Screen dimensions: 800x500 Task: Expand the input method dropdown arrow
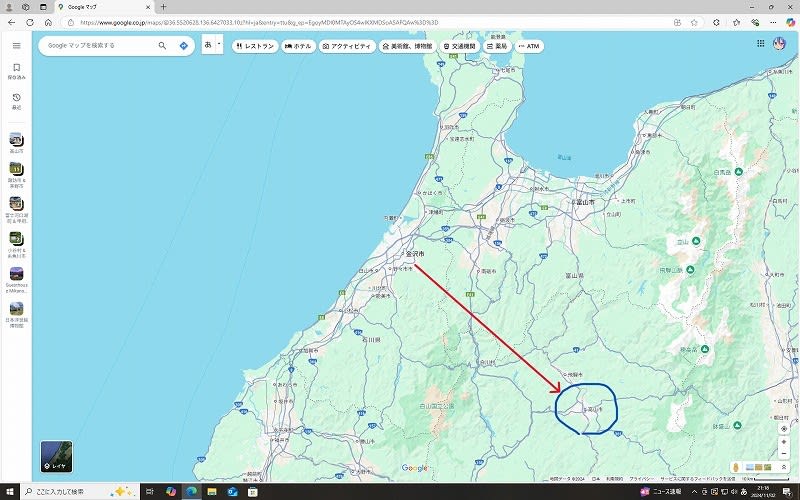point(219,44)
